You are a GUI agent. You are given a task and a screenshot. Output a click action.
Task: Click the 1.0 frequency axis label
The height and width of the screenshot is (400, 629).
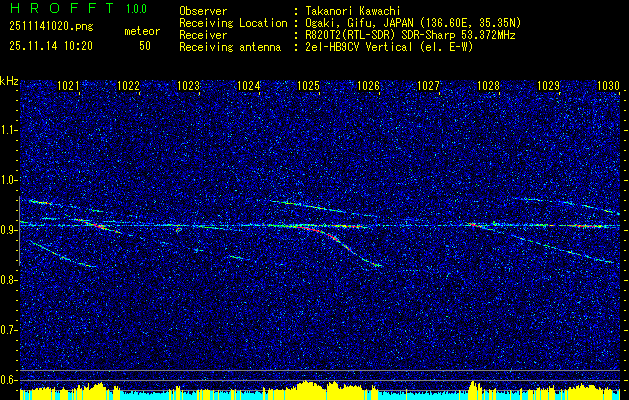point(8,180)
